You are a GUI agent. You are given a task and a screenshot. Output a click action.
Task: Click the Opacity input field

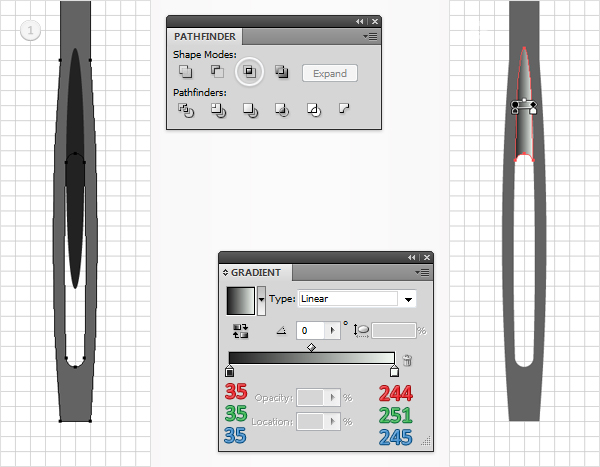pos(310,398)
